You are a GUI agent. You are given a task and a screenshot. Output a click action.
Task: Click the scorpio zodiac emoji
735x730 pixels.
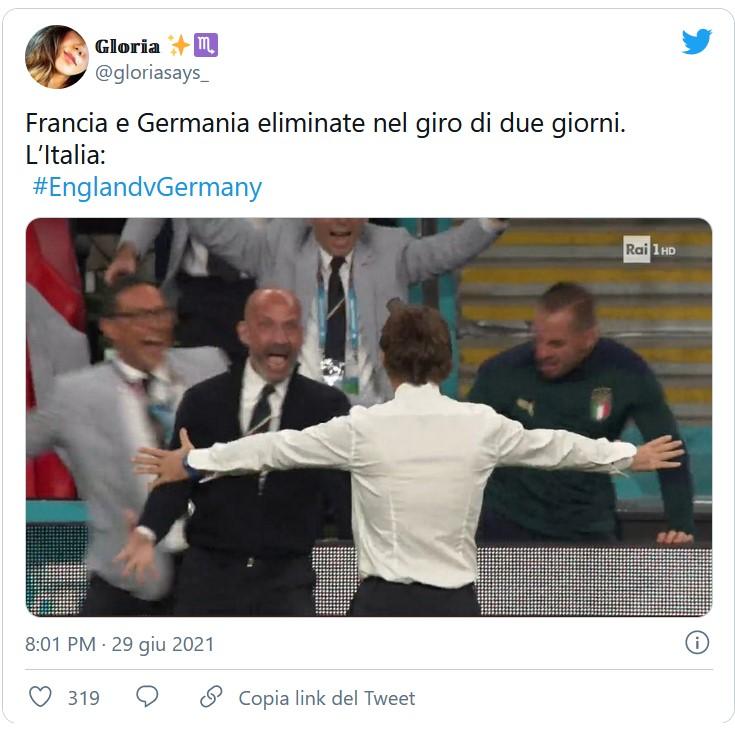[x=206, y=45]
